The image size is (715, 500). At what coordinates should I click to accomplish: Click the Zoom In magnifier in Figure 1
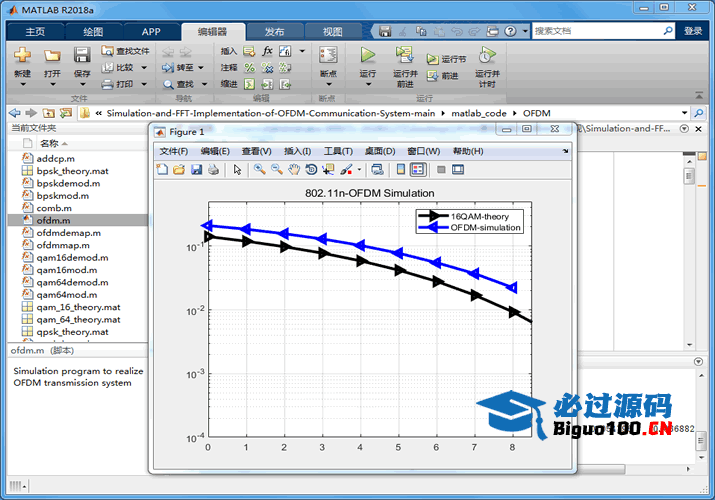pos(259,170)
